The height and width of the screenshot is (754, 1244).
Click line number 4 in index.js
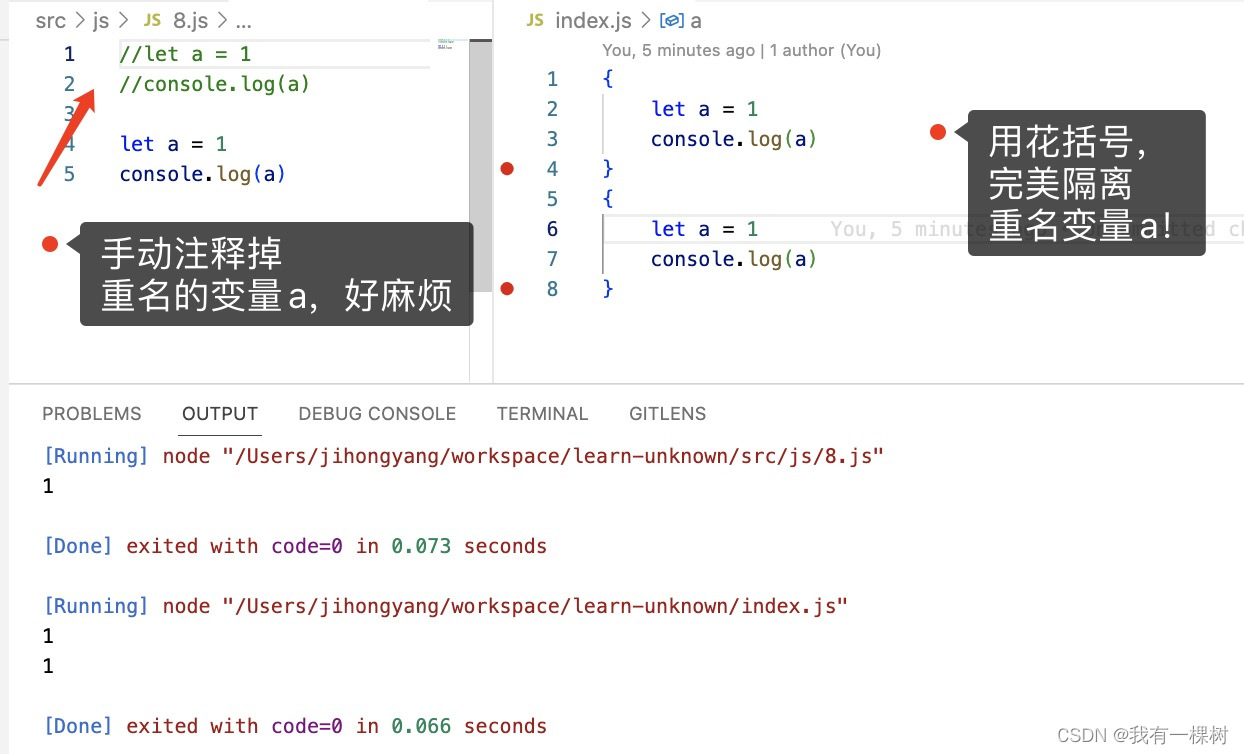pyautogui.click(x=553, y=169)
